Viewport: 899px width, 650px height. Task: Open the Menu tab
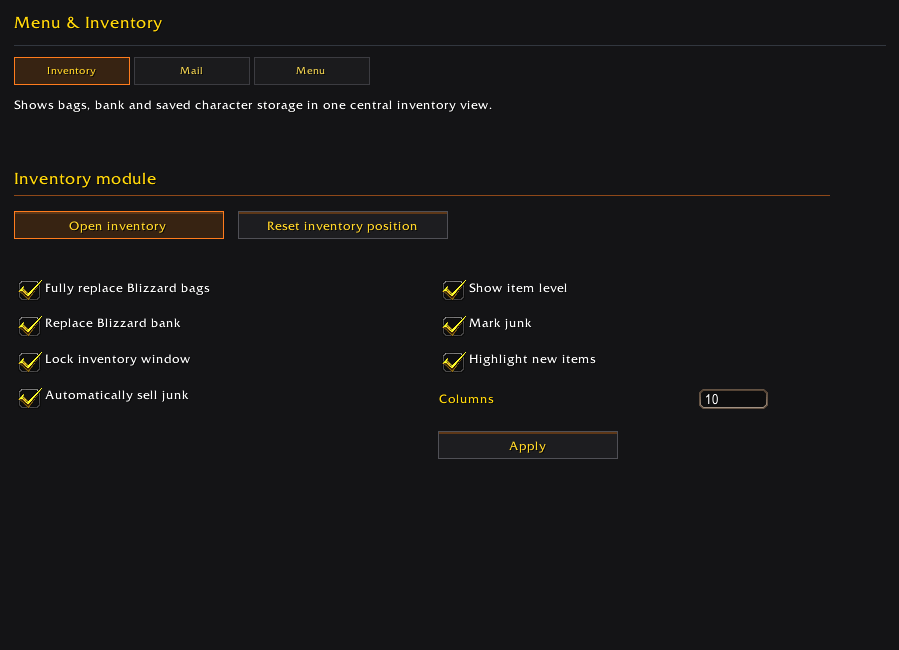click(311, 71)
